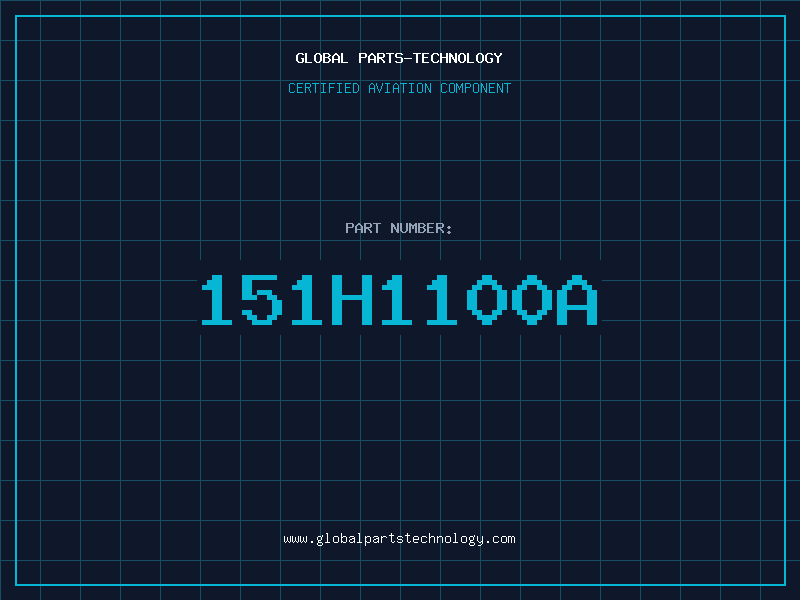800x600 pixels.
Task: Select the part number 151H1100A
Action: pos(399,299)
